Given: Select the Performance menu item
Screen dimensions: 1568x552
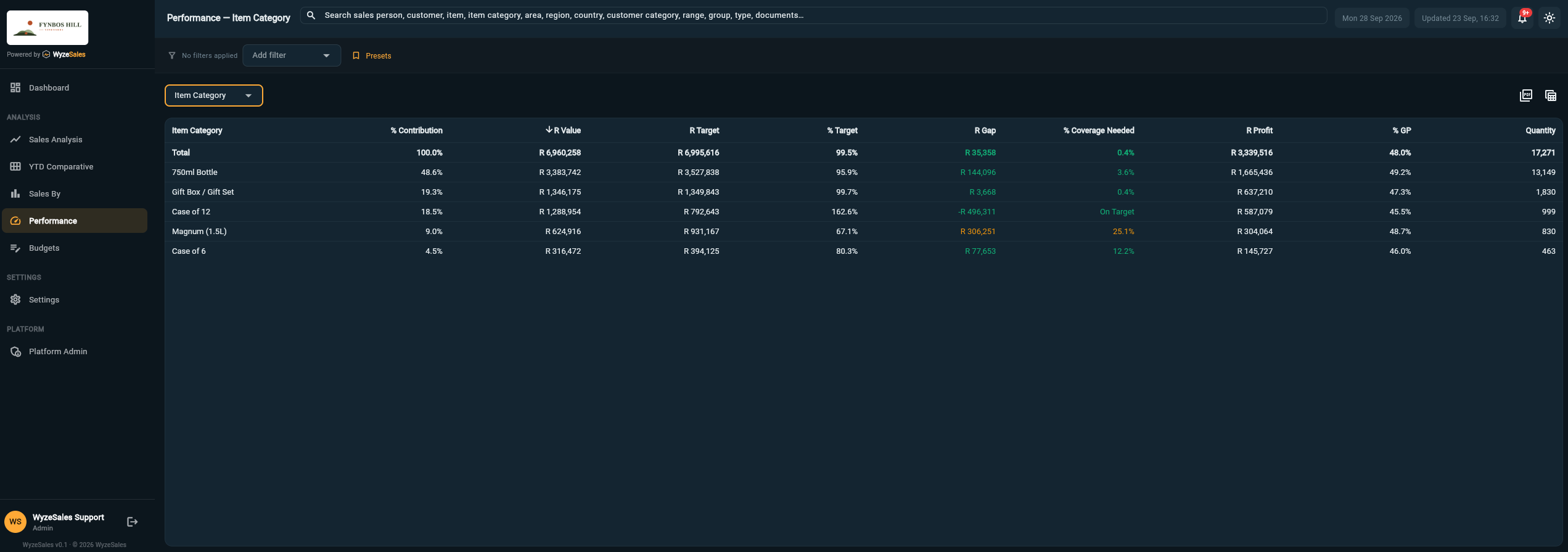Looking at the screenshot, I should (74, 221).
